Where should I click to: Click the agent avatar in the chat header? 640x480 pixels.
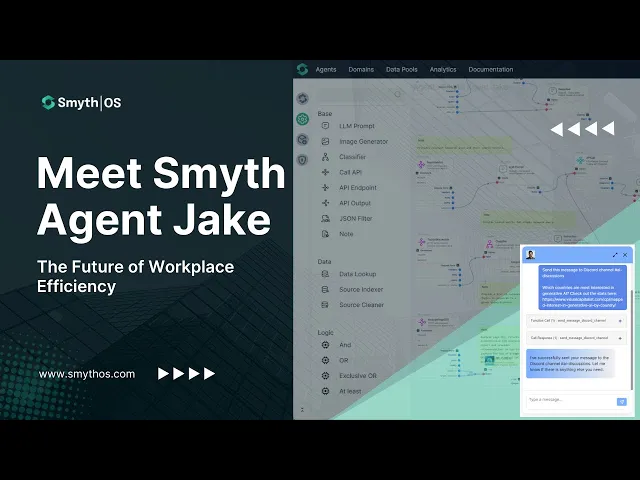pyautogui.click(x=530, y=255)
